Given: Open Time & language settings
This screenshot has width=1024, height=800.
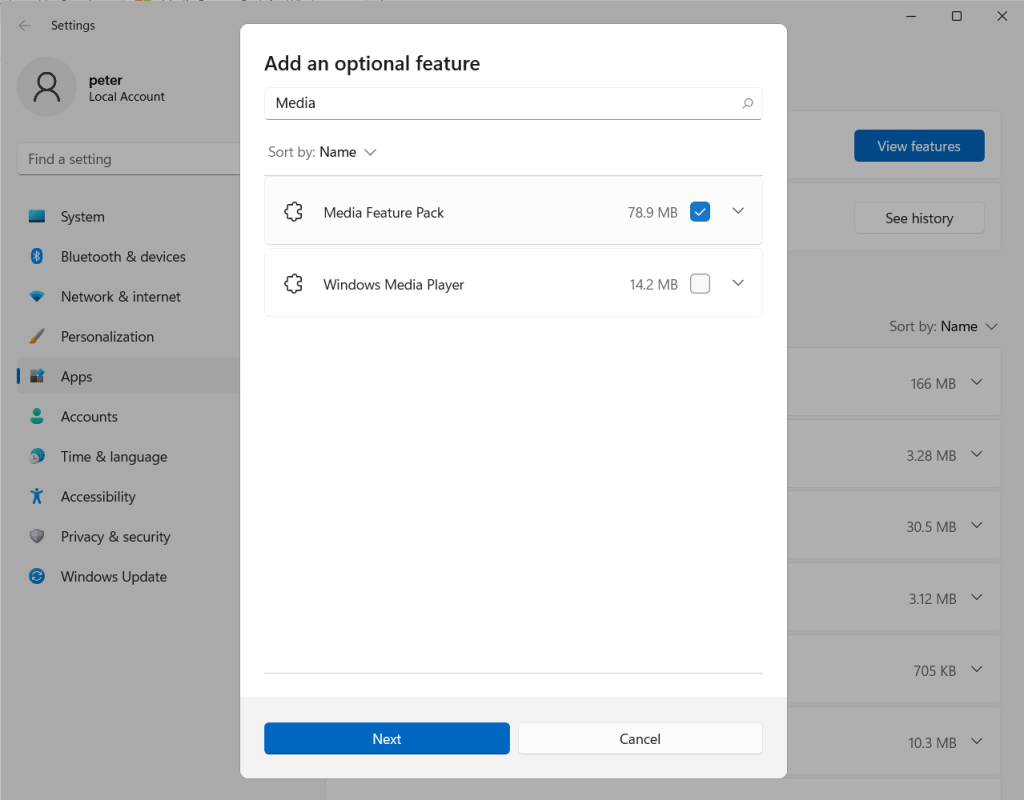Looking at the screenshot, I should click(113, 457).
